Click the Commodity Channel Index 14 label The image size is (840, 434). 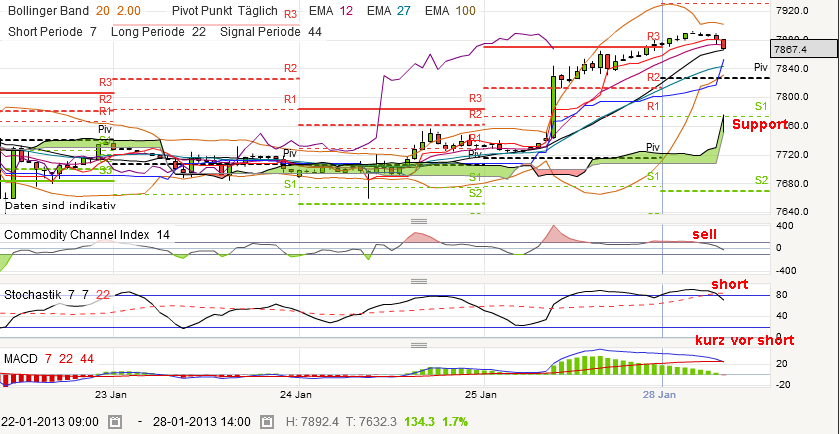[x=87, y=235]
